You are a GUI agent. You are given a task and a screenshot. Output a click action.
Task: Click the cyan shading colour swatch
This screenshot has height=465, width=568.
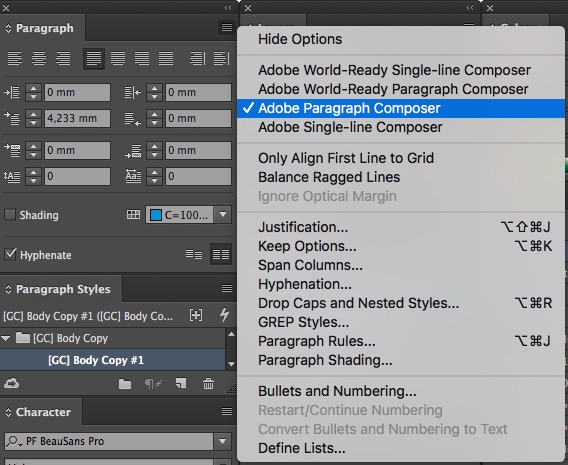(156, 215)
